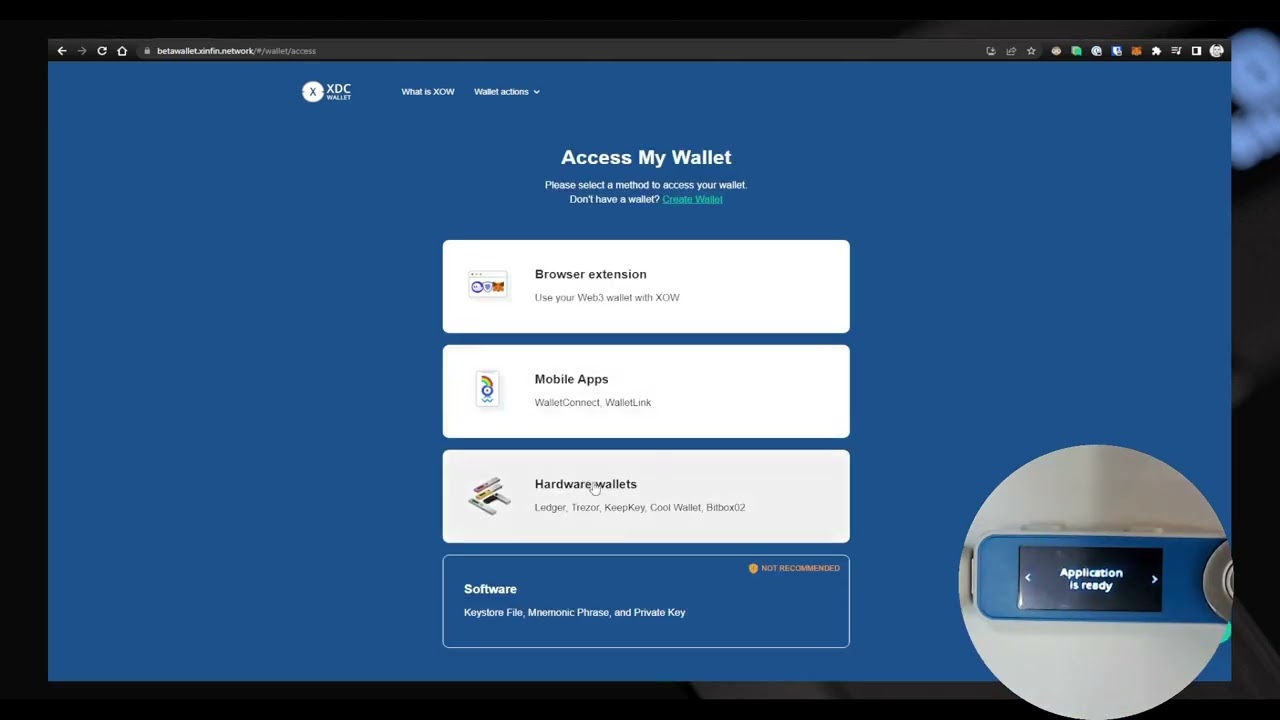Open the extensions puzzle piece menu

click(1156, 51)
